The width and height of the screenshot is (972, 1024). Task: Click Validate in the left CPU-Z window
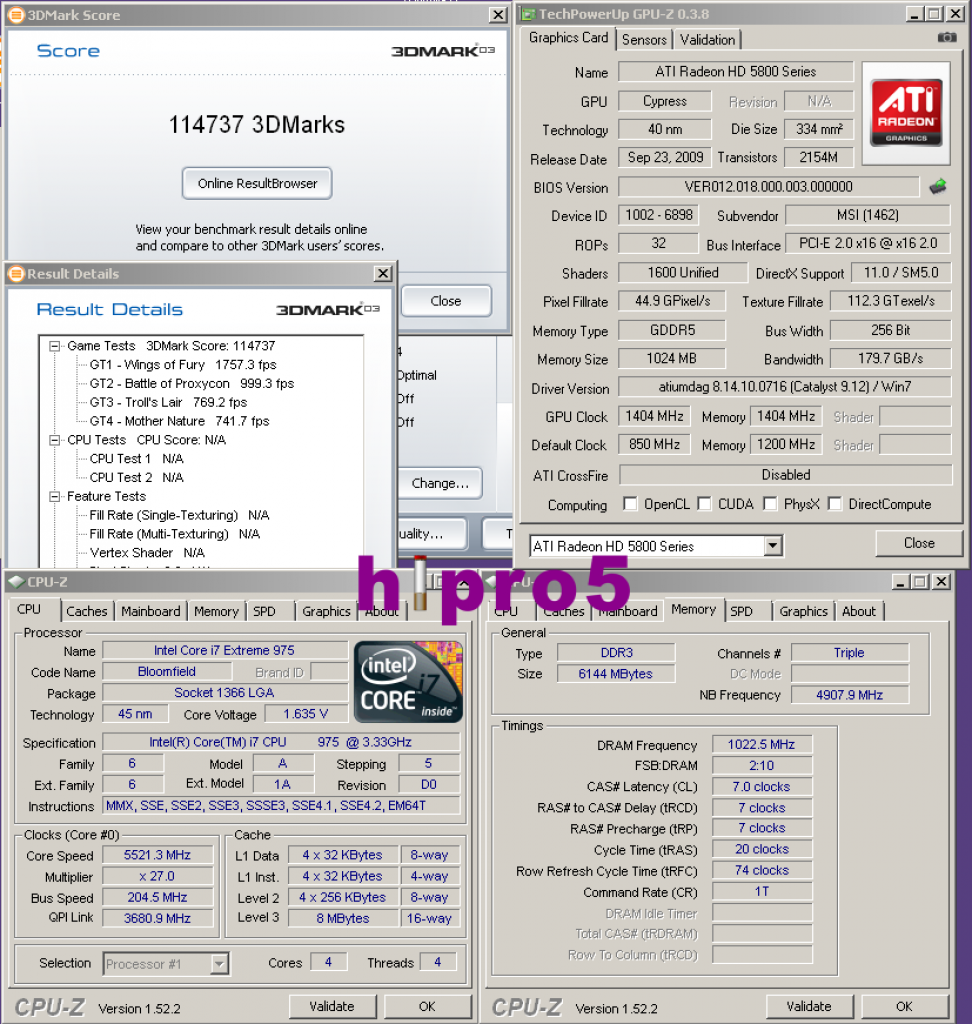pos(332,1006)
